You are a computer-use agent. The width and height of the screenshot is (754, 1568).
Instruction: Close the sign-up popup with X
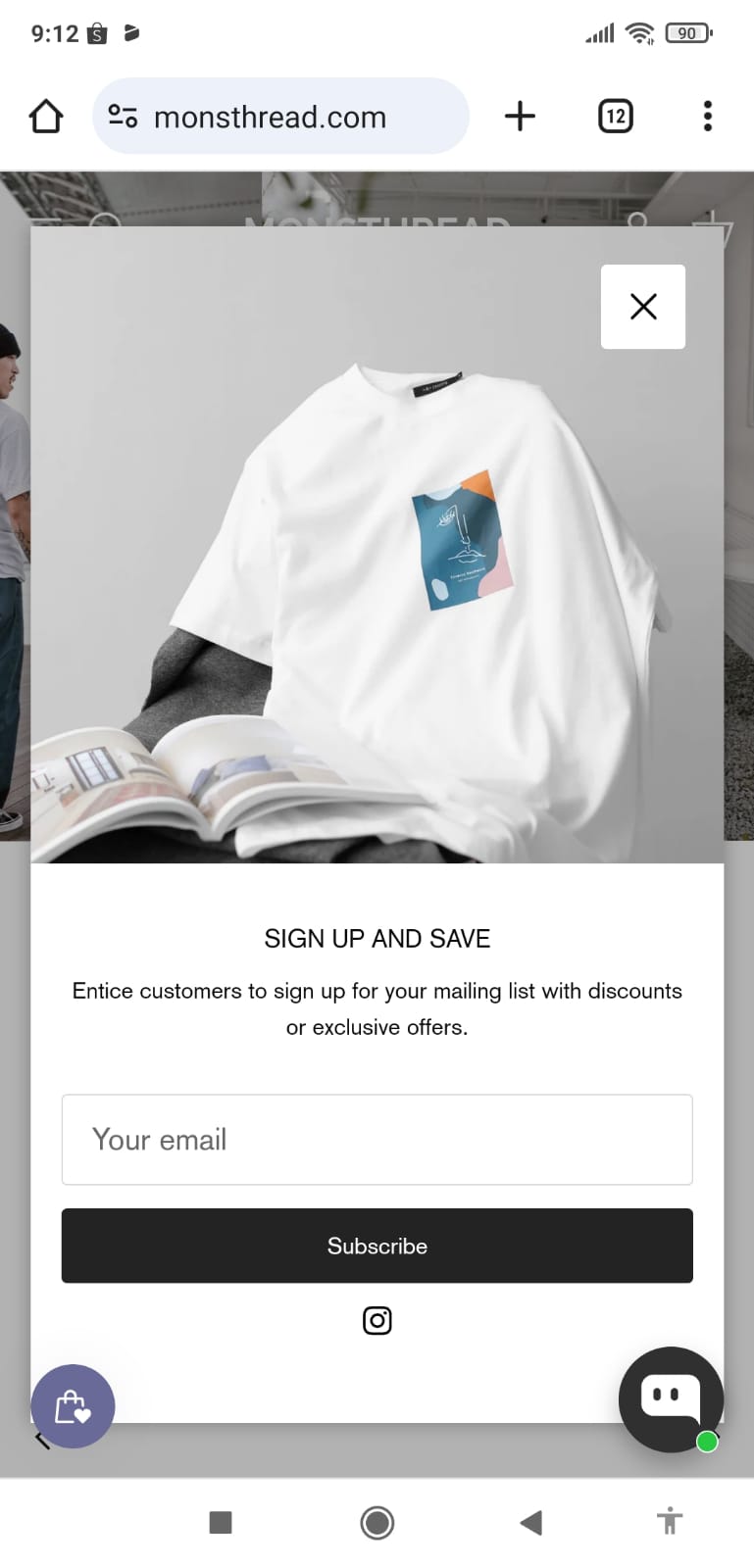642,307
